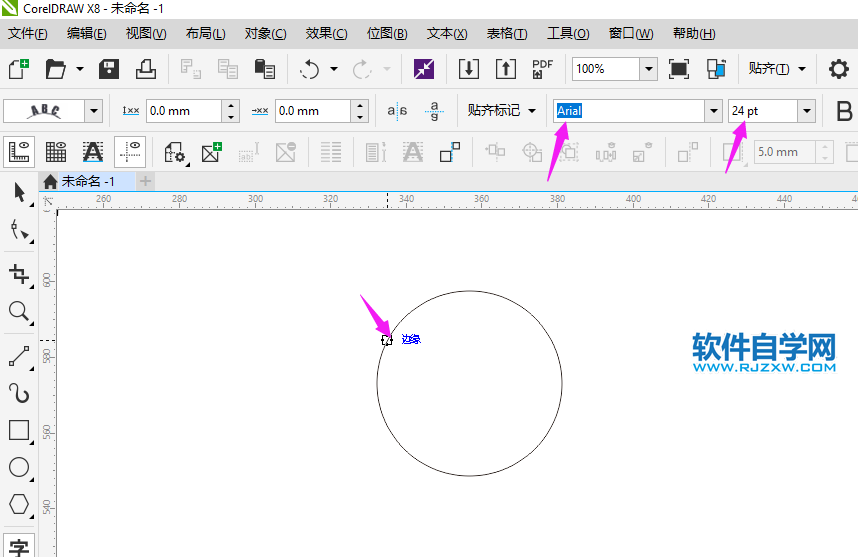Click the 贴齐标记 tick alignment button
Viewport: 858px width, 557px height.
(x=501, y=111)
